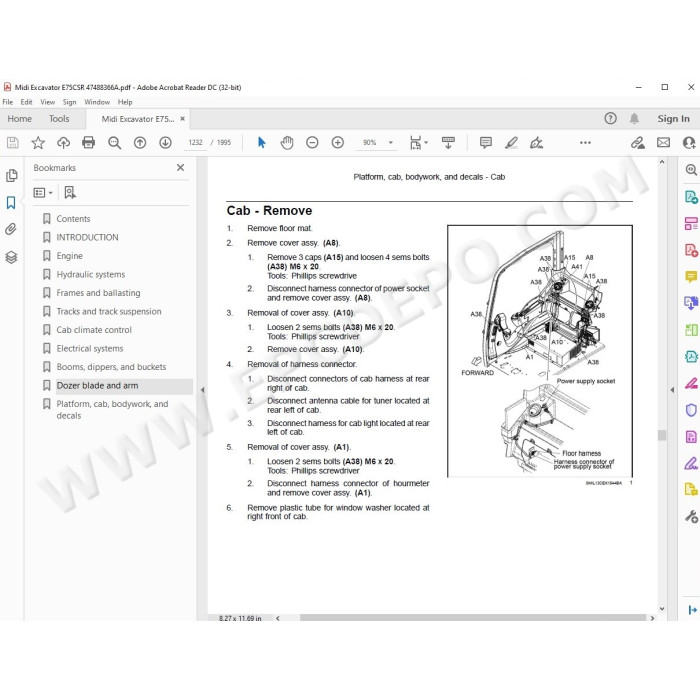Open fit page options icon
Image resolution: width=700 pixels, height=700 pixels.
point(416,143)
